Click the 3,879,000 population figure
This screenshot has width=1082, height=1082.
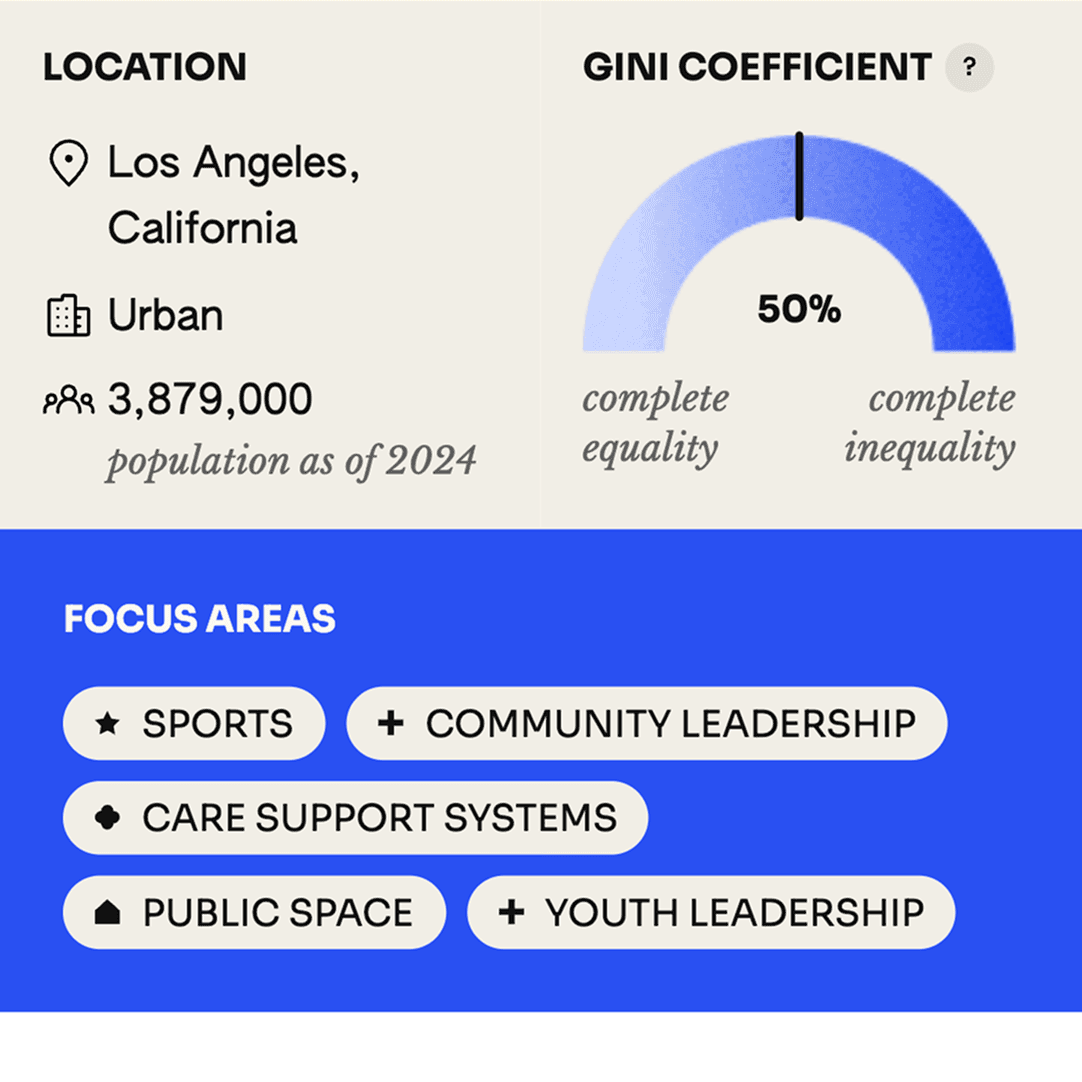coord(210,400)
